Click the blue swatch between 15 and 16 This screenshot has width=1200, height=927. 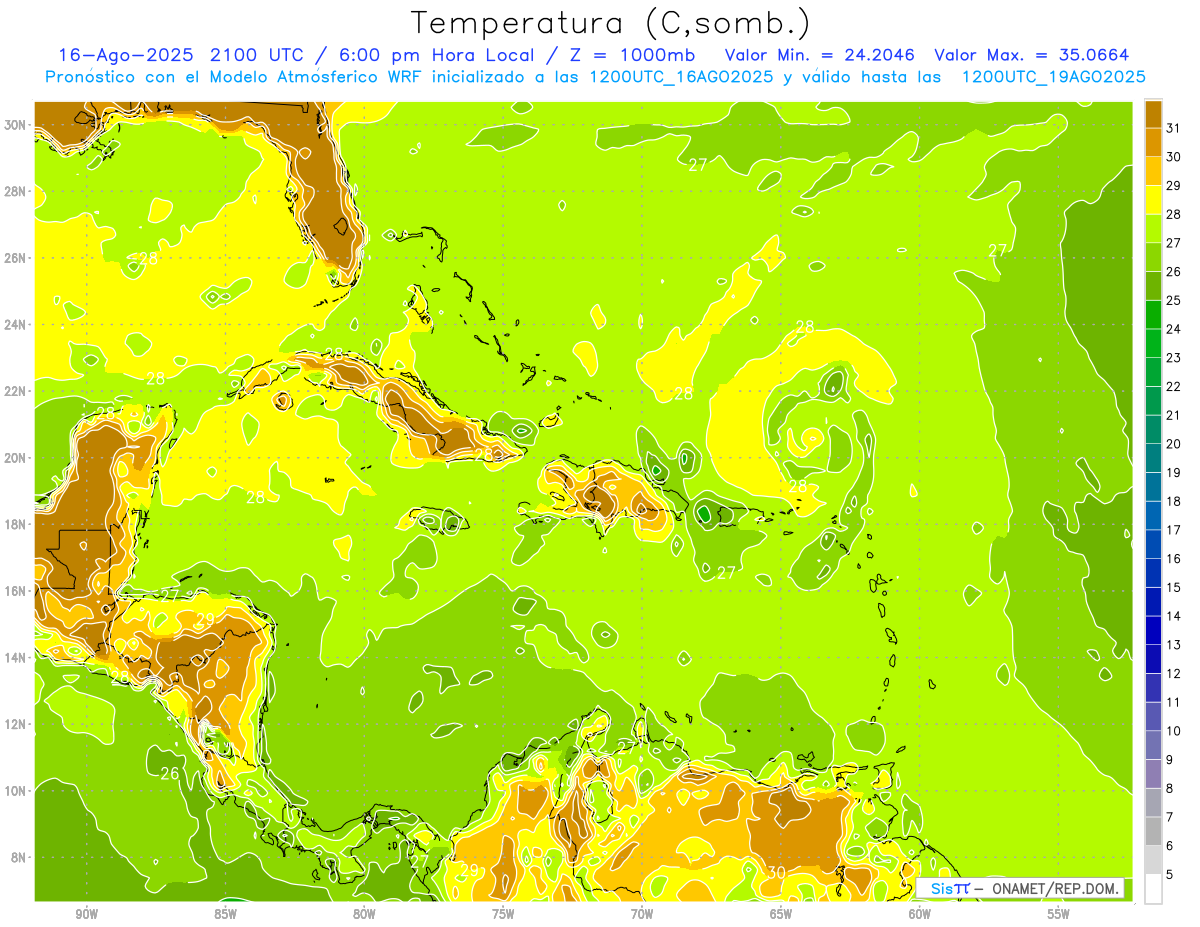tap(1153, 572)
